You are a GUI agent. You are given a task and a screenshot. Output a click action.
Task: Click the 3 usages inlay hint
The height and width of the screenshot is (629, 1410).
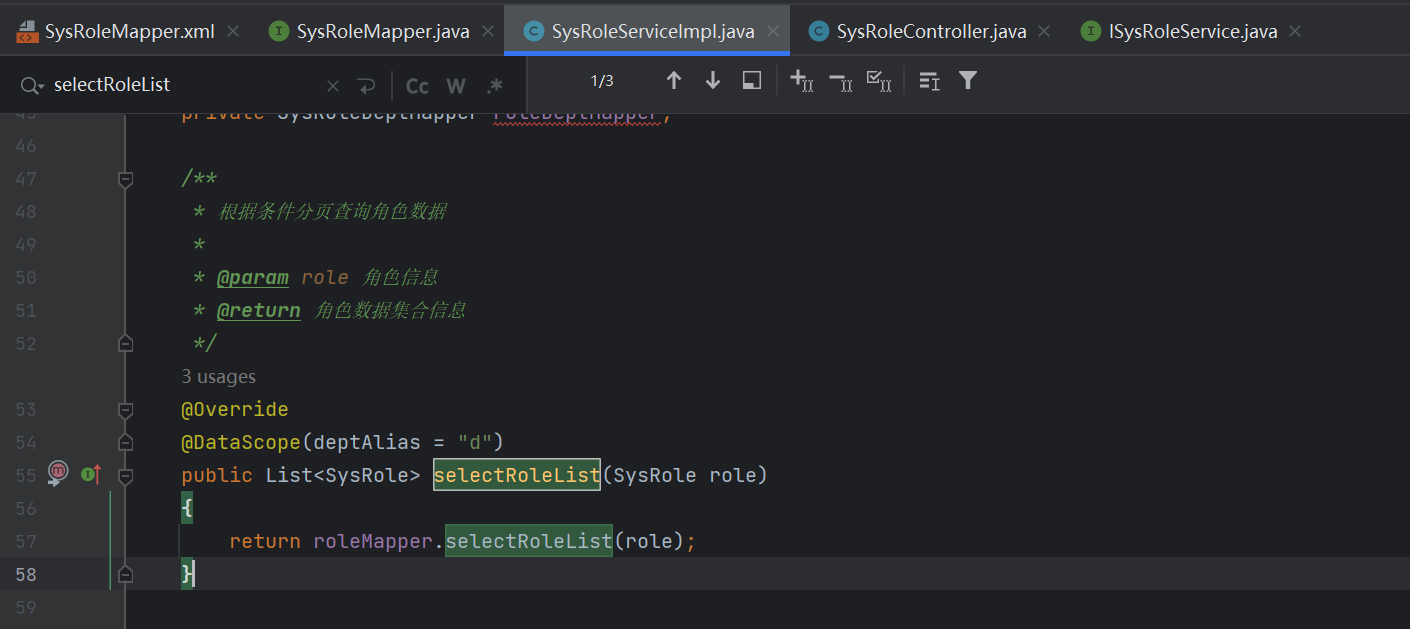(x=218, y=377)
